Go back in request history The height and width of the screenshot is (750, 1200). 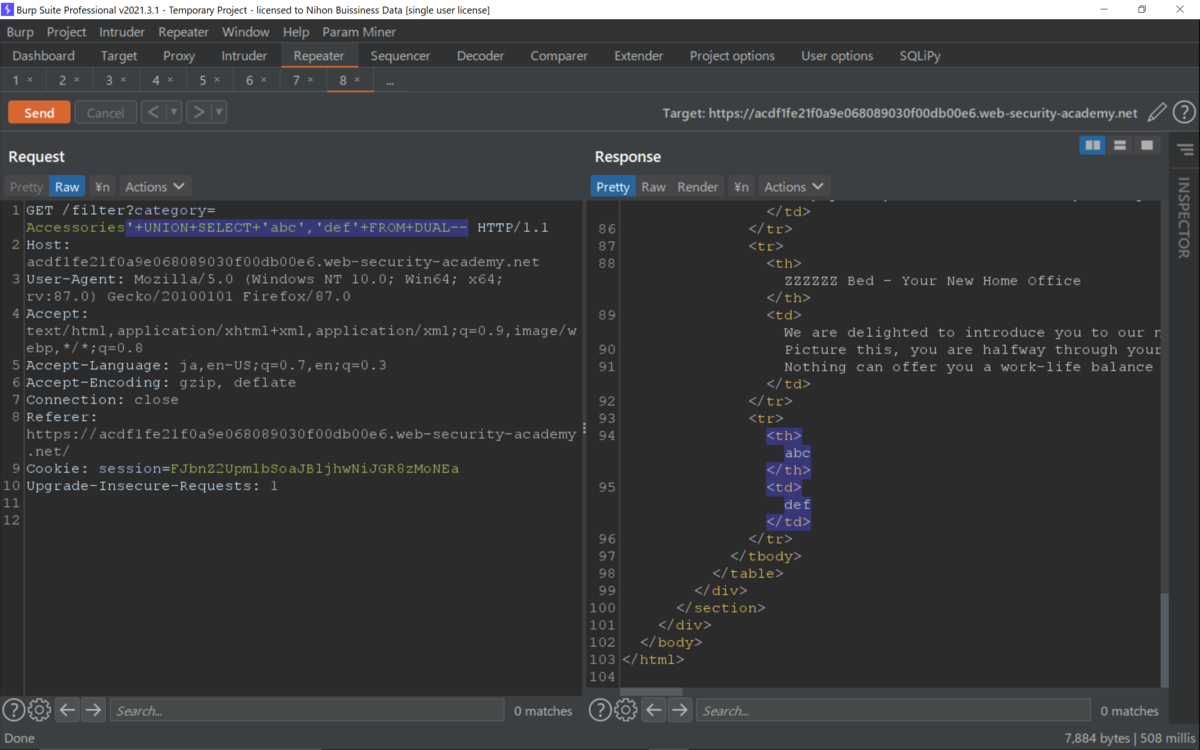tap(153, 112)
